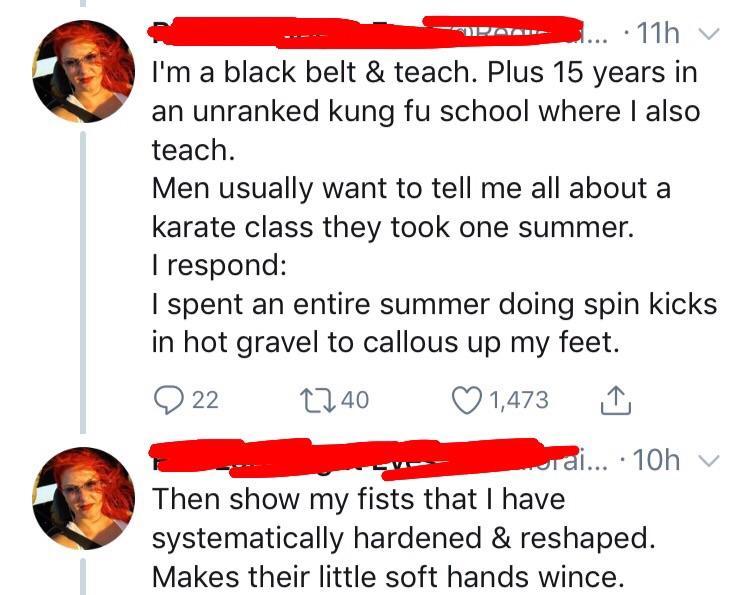Reply to the black belt tweet

click(x=166, y=400)
